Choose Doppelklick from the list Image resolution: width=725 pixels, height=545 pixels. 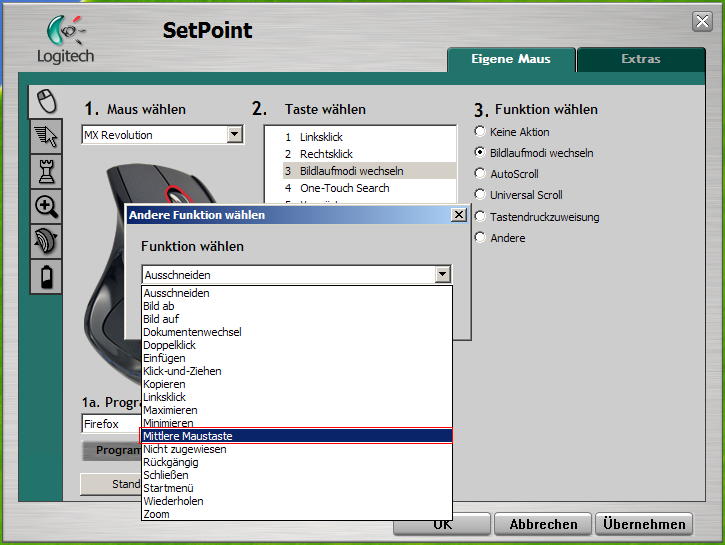coord(297,345)
